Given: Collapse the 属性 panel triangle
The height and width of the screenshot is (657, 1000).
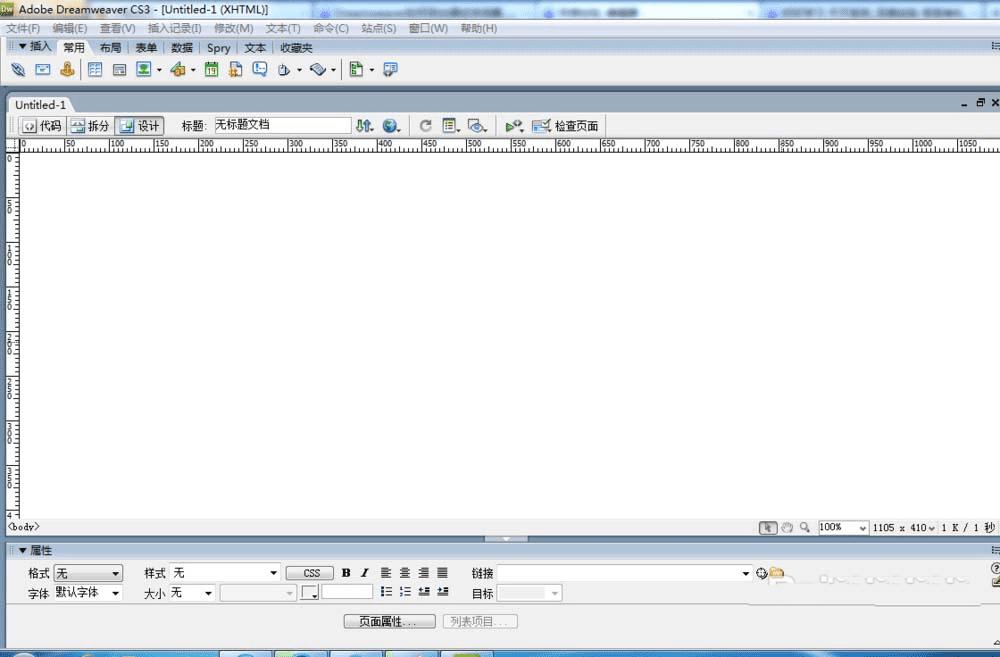Looking at the screenshot, I should (x=22, y=550).
